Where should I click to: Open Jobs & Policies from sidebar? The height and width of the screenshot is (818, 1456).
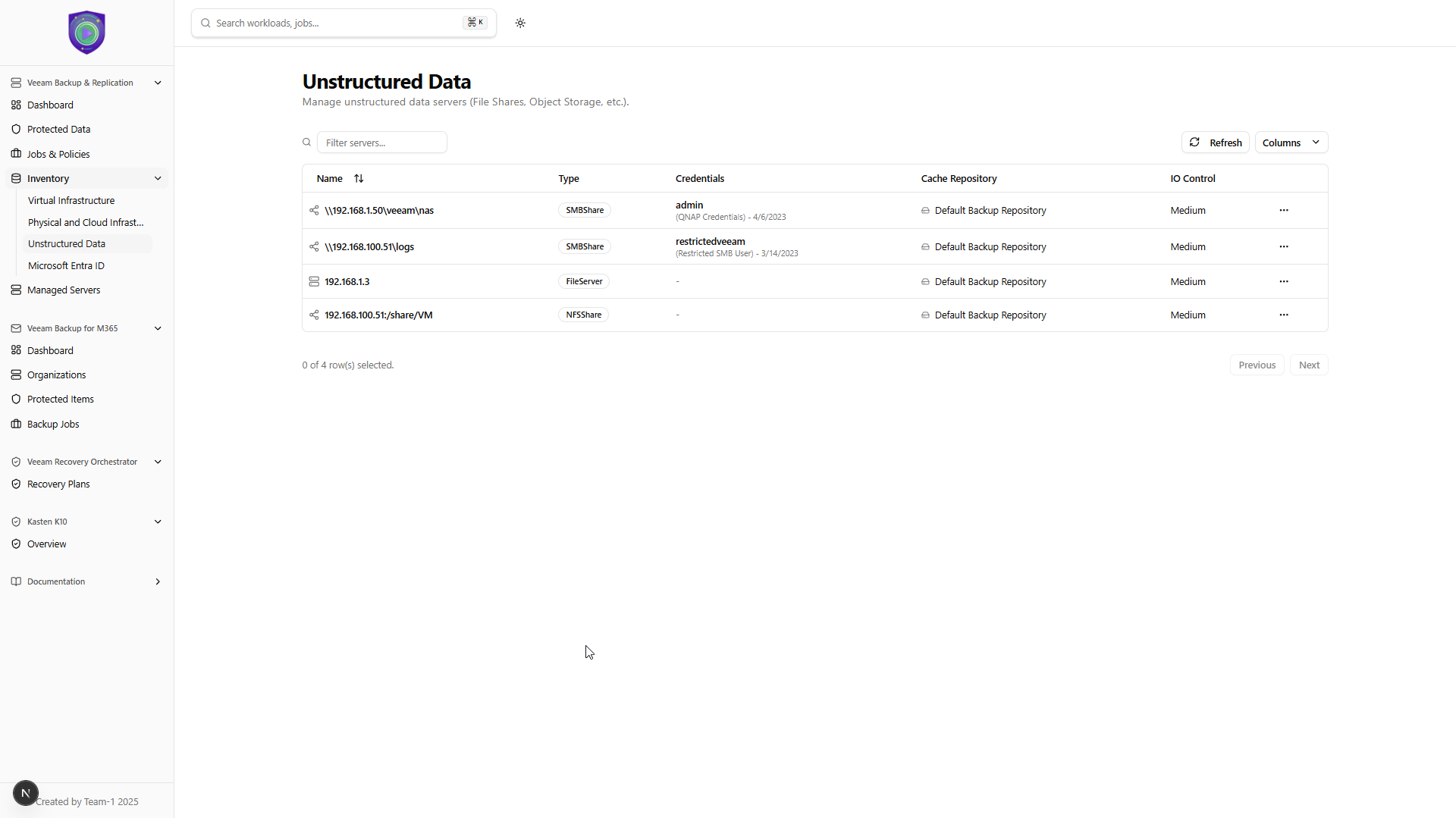(58, 154)
